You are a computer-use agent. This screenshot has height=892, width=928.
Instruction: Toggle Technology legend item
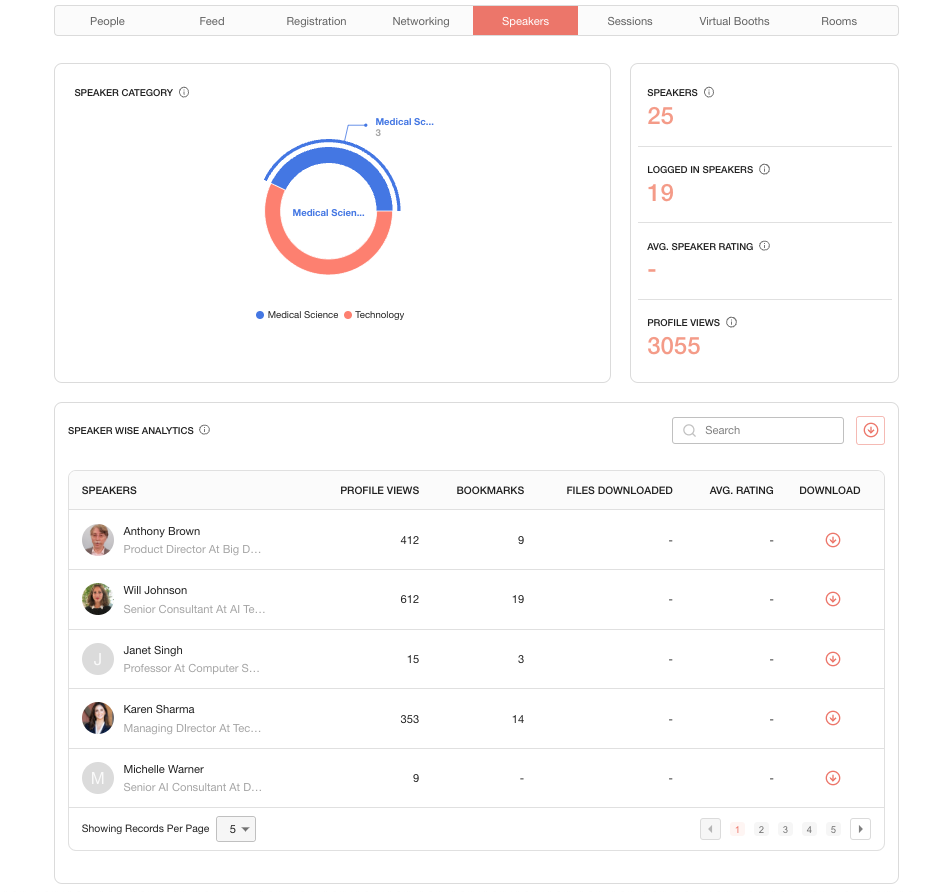374,315
